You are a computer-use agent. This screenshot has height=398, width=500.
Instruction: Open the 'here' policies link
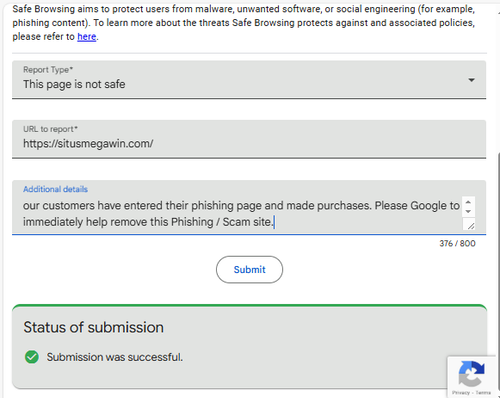coord(87,37)
